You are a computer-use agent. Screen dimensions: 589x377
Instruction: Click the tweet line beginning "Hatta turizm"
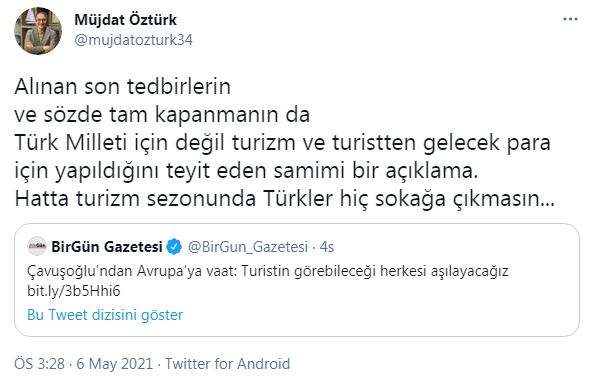pos(284,198)
